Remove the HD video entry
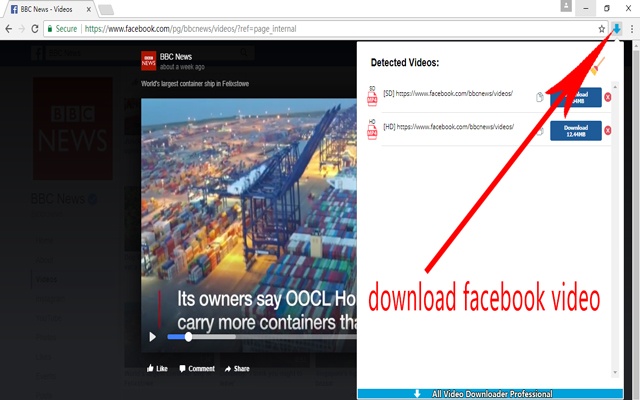The width and height of the screenshot is (640, 400). pyautogui.click(x=607, y=130)
